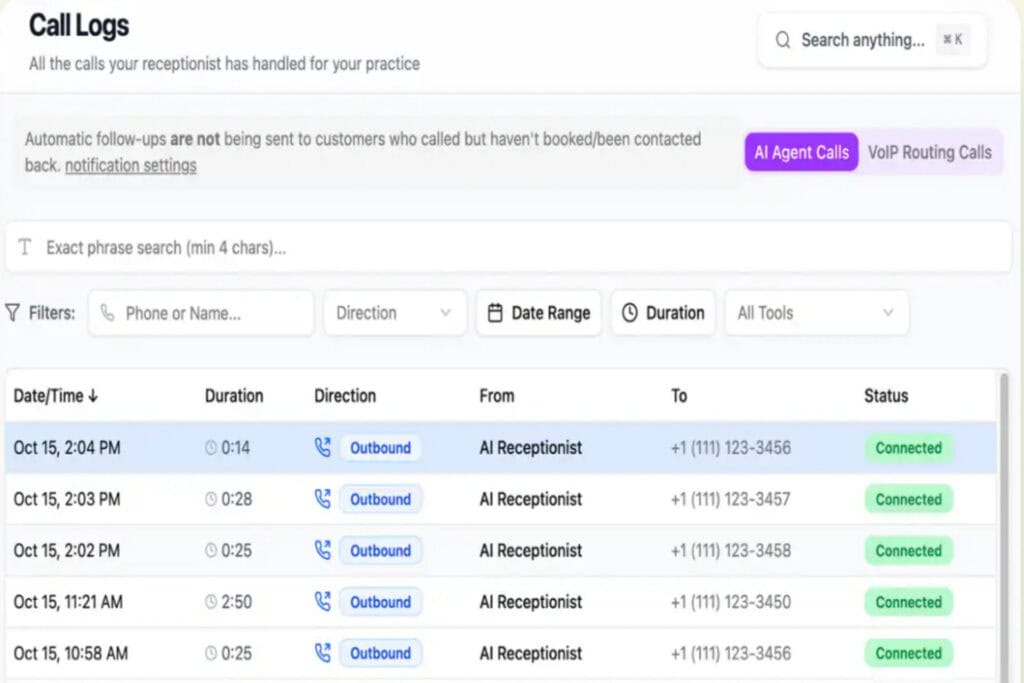
Task: Click the phone icon in Phone or Name field
Action: 108,313
